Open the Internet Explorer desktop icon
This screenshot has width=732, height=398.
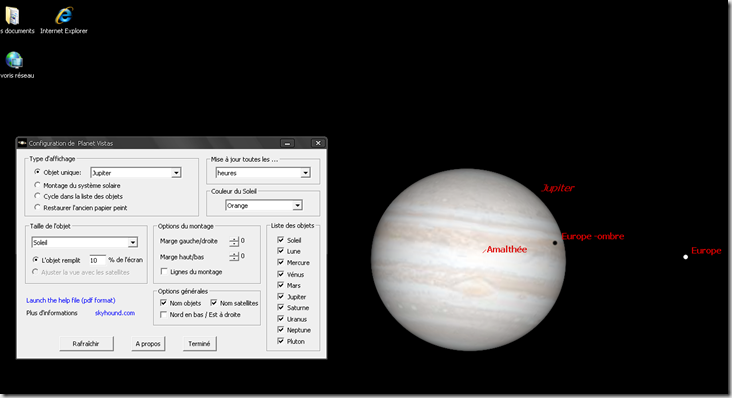pos(64,15)
